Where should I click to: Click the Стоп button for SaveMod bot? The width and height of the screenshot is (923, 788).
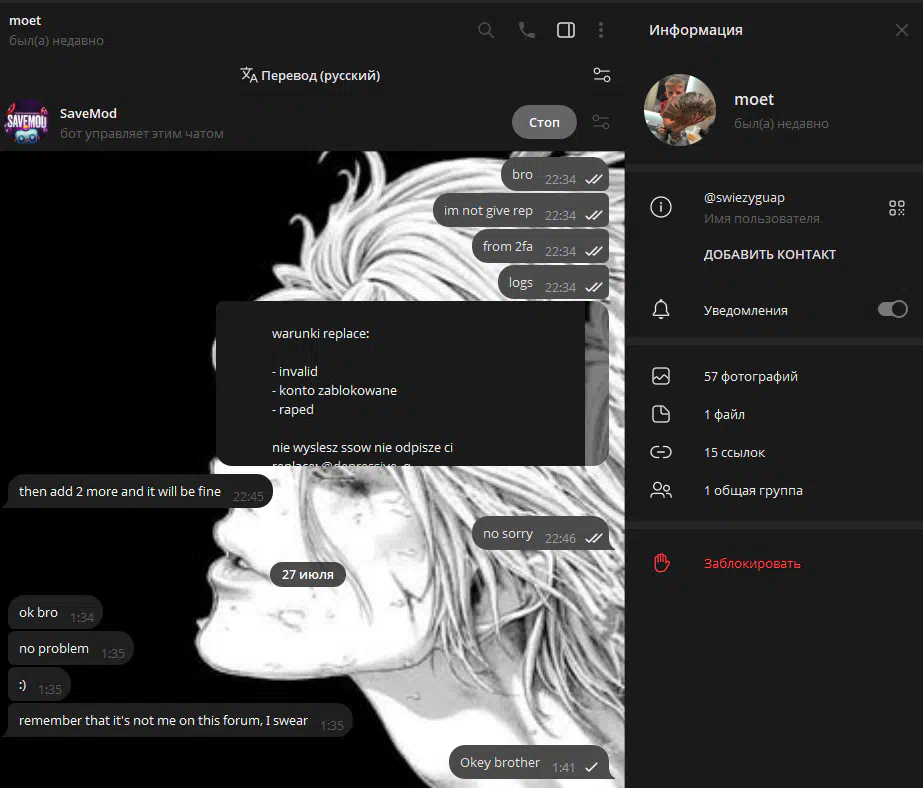tap(544, 122)
